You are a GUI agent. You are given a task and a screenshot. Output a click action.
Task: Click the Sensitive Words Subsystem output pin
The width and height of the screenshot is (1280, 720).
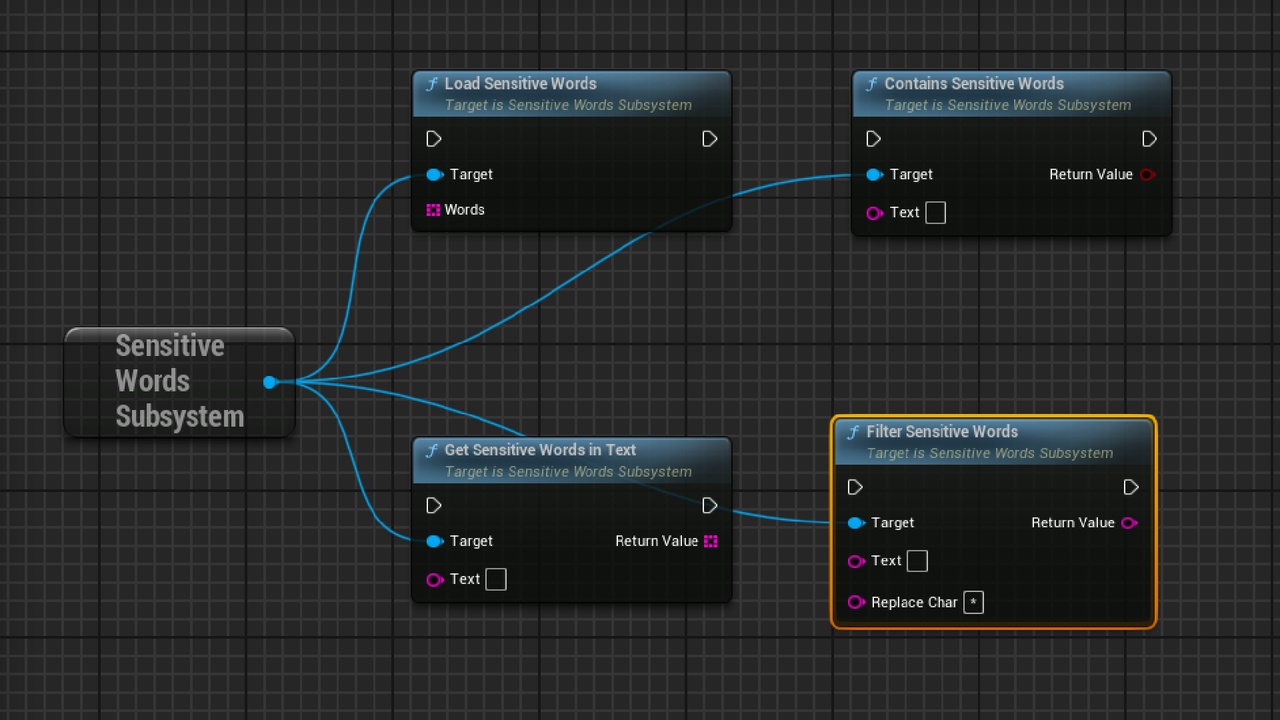pyautogui.click(x=270, y=382)
